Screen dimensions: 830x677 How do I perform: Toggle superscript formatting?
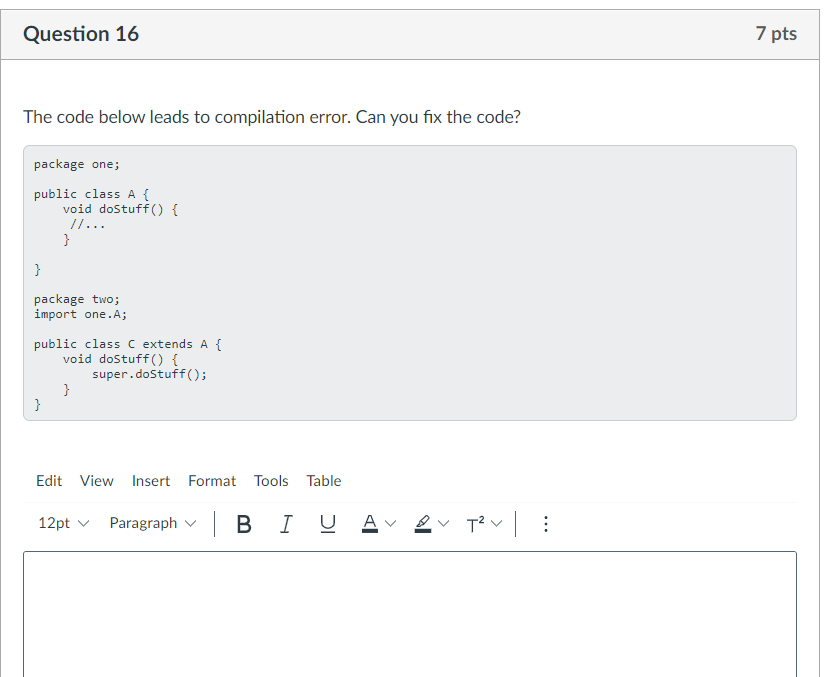(475, 523)
